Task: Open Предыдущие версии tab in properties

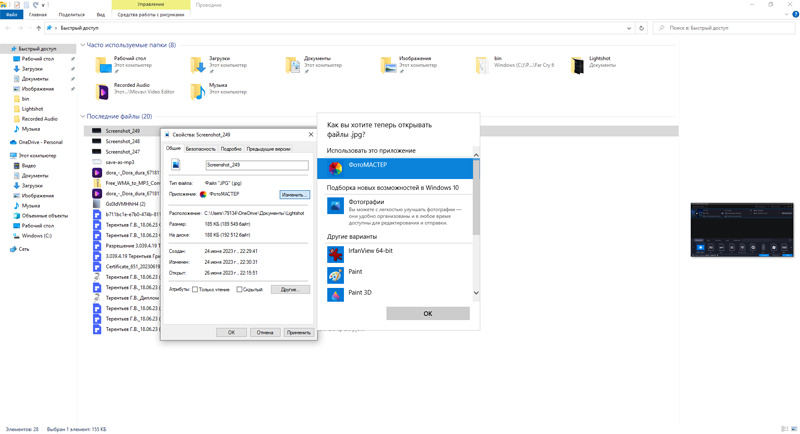Action: (x=268, y=149)
